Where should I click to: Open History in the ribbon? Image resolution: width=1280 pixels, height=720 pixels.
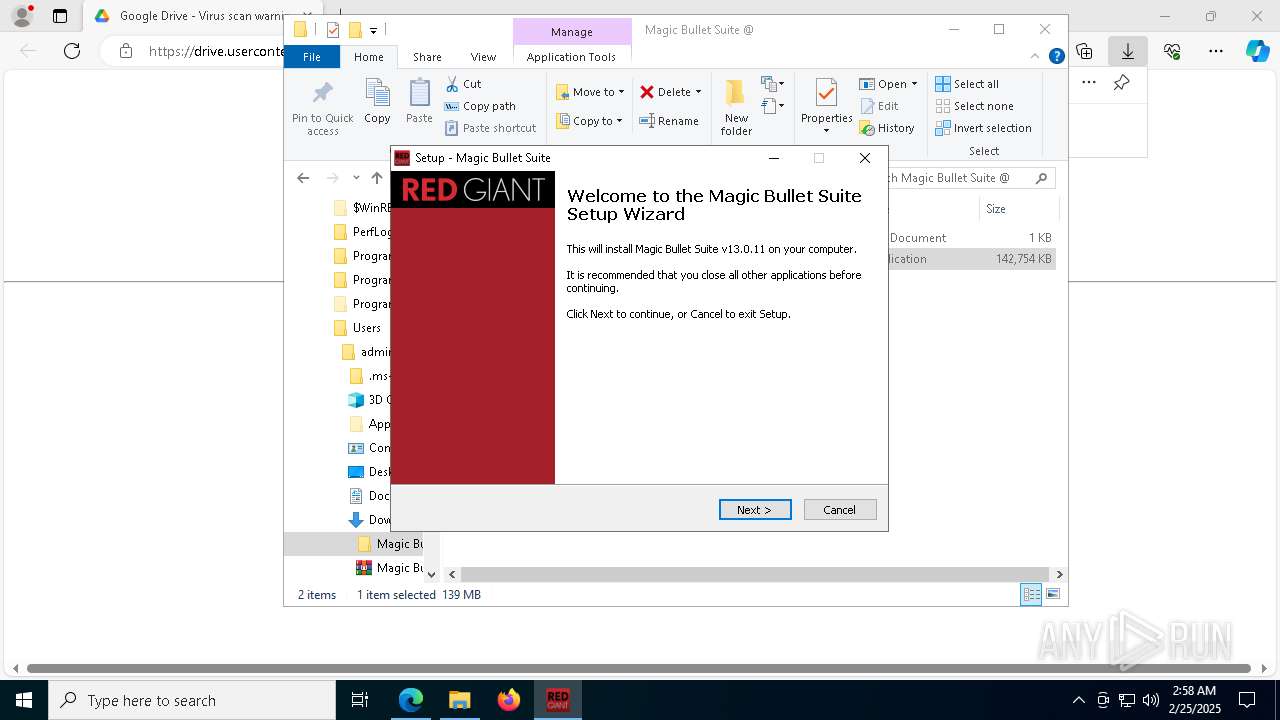pos(887,128)
